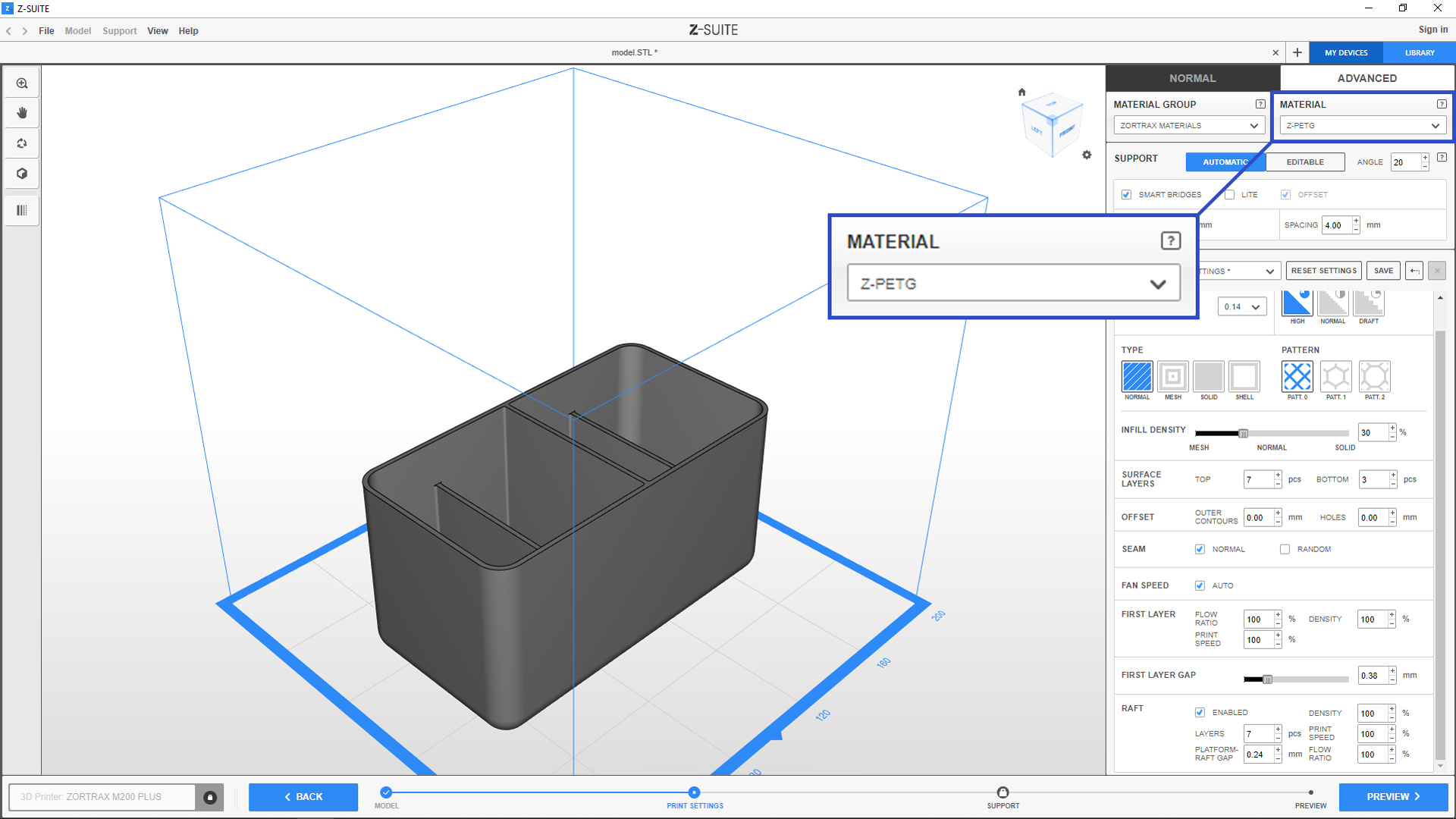The width and height of the screenshot is (1456, 819).
Task: Click the home view icon
Action: 1021,92
